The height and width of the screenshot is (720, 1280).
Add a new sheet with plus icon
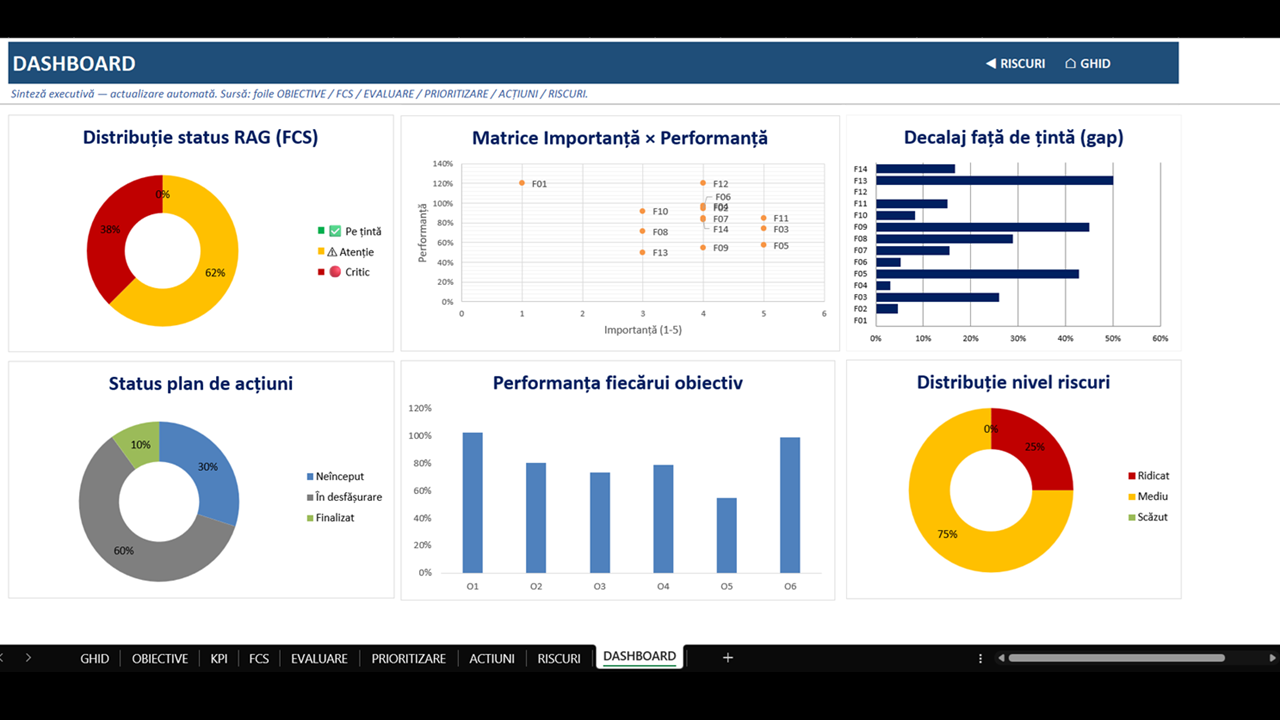click(728, 657)
